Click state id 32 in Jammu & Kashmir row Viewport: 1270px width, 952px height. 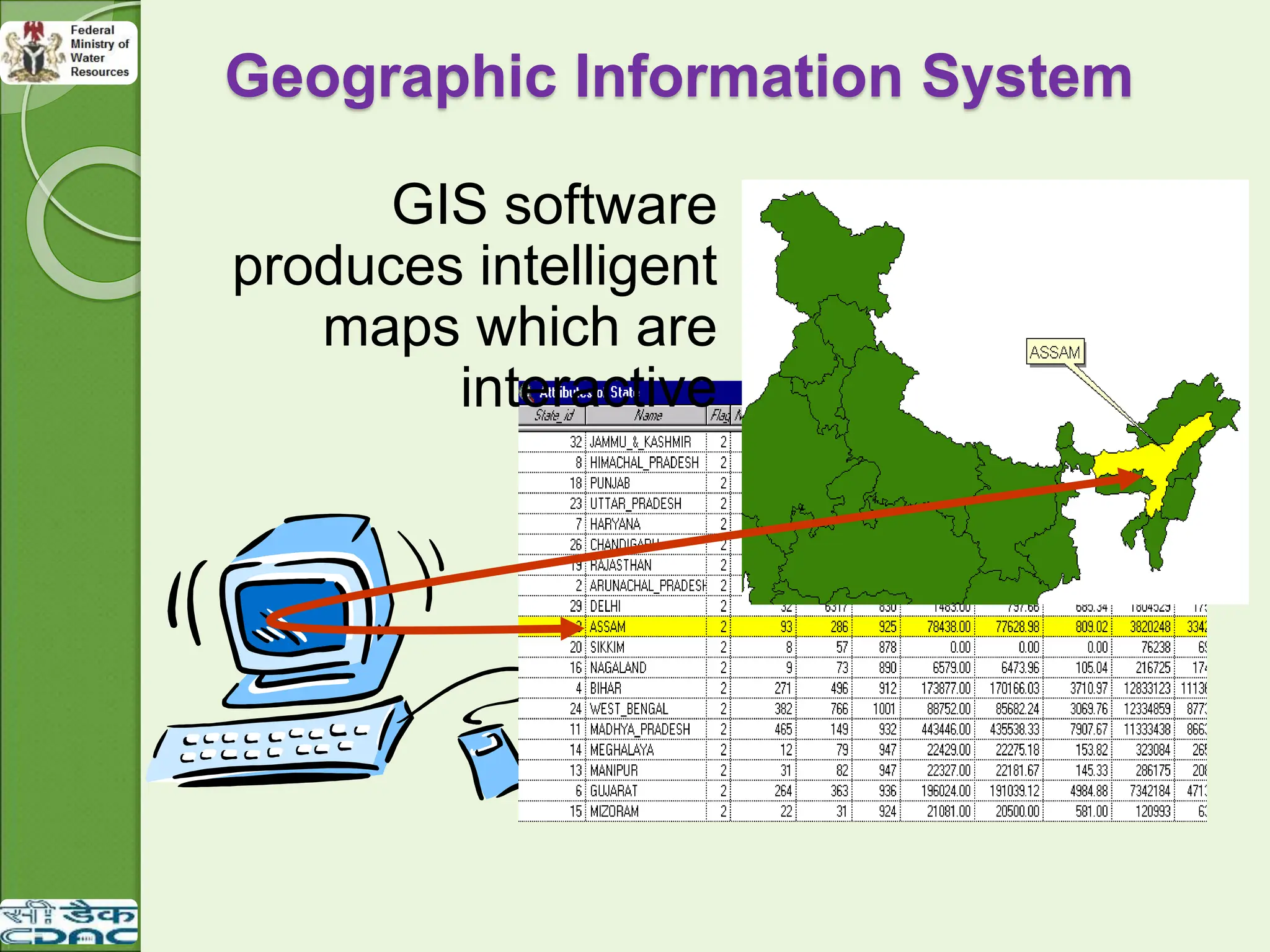[576, 442]
